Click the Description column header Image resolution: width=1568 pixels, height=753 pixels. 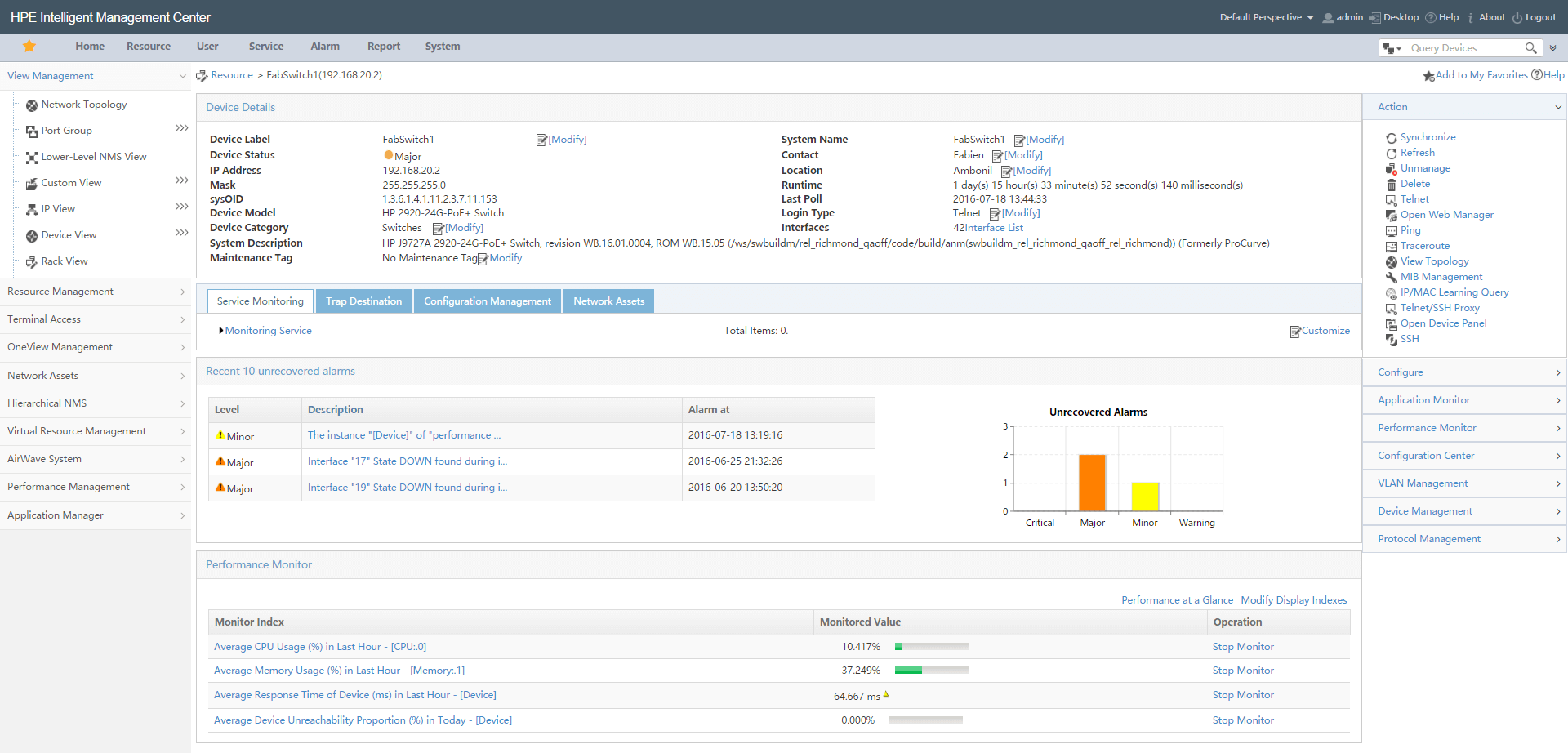[336, 410]
